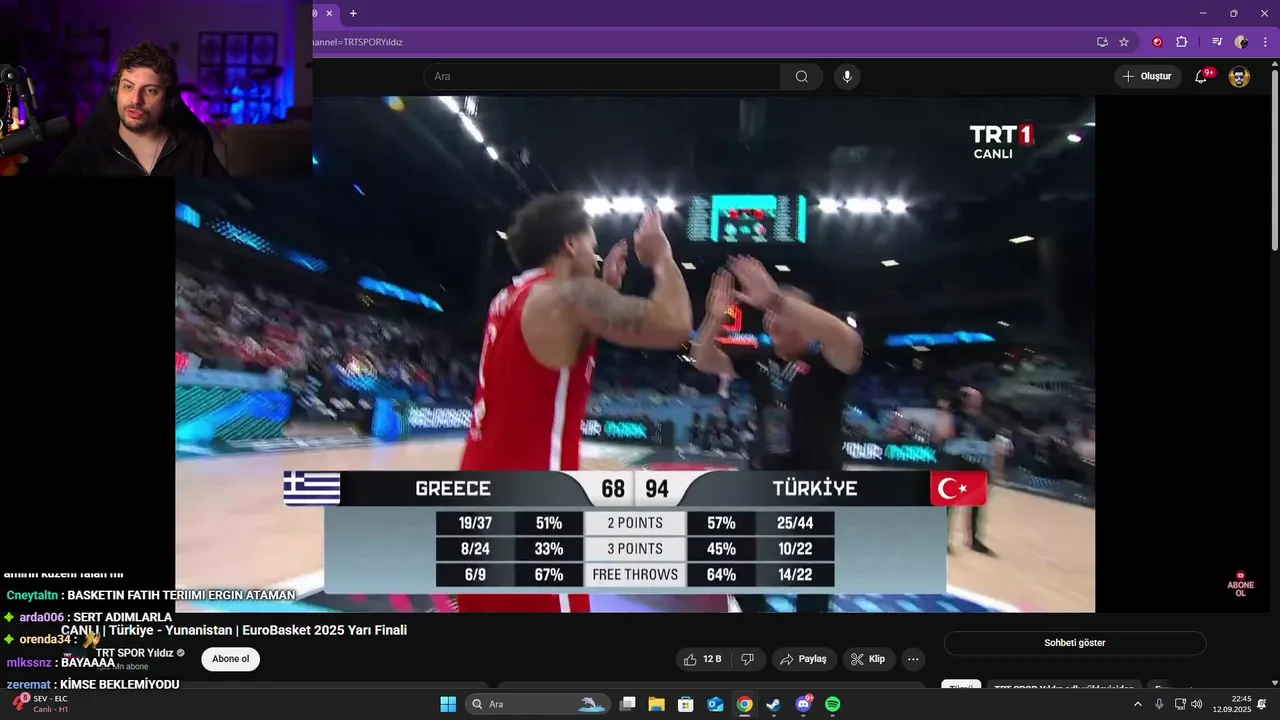Screen dimensions: 1280x720
Task: Like the video with thumbs up
Action: click(x=703, y=659)
